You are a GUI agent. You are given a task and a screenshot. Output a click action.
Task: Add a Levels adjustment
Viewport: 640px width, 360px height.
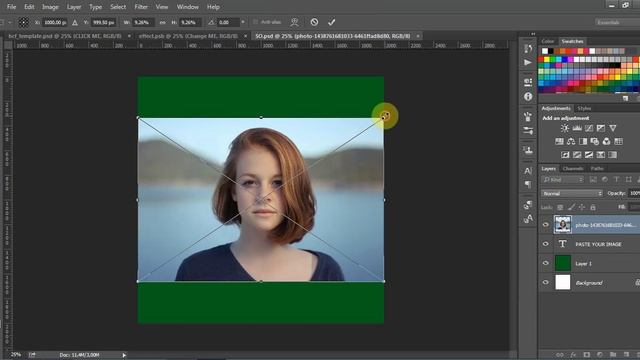(x=577, y=128)
